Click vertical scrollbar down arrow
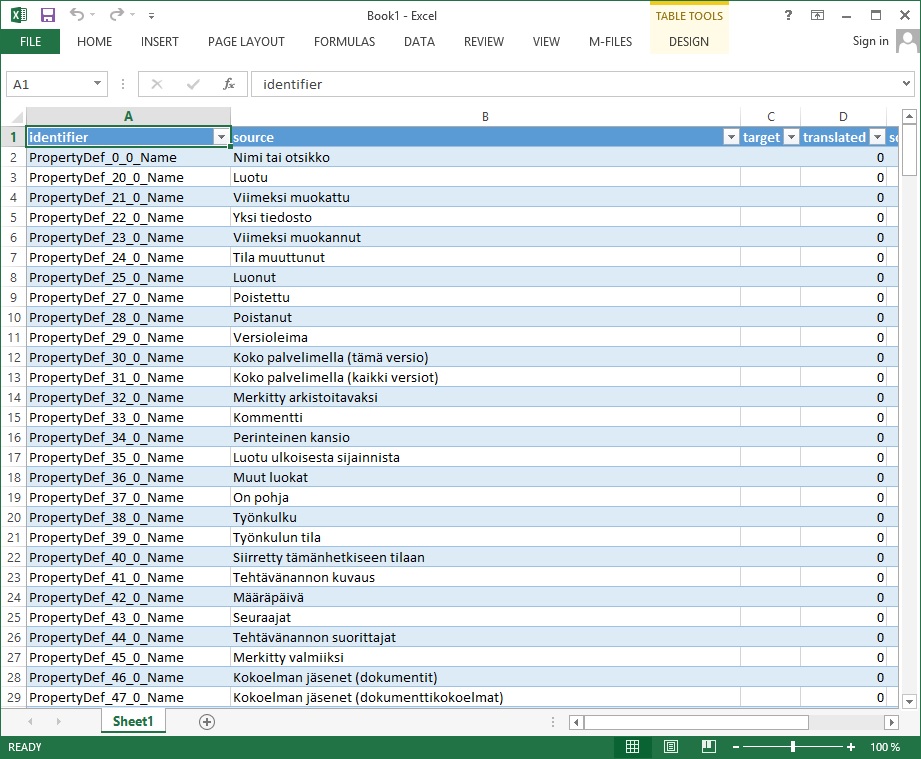The width and height of the screenshot is (921, 759). (909, 701)
